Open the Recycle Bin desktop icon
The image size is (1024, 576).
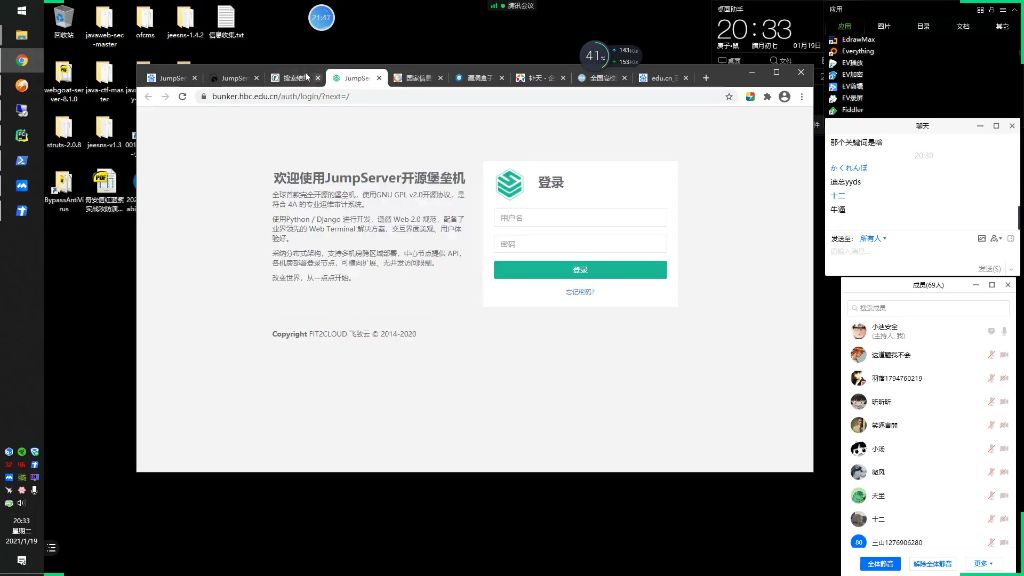point(63,22)
